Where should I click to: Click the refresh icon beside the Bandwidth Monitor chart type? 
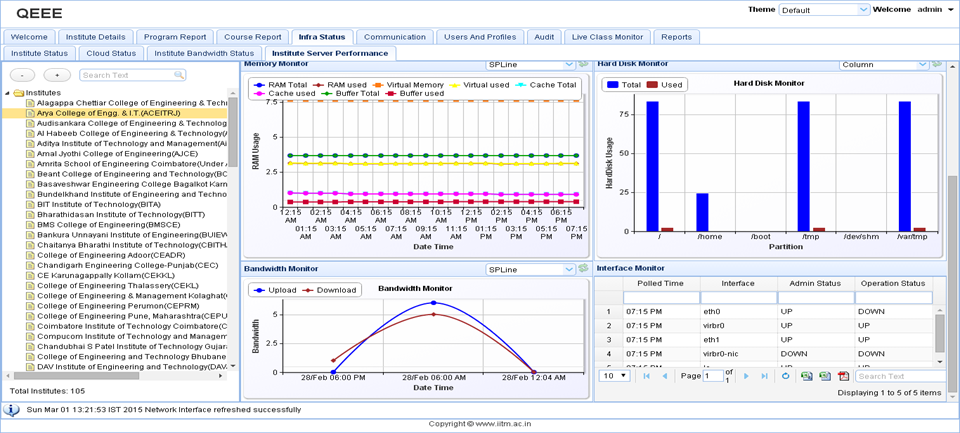583,269
